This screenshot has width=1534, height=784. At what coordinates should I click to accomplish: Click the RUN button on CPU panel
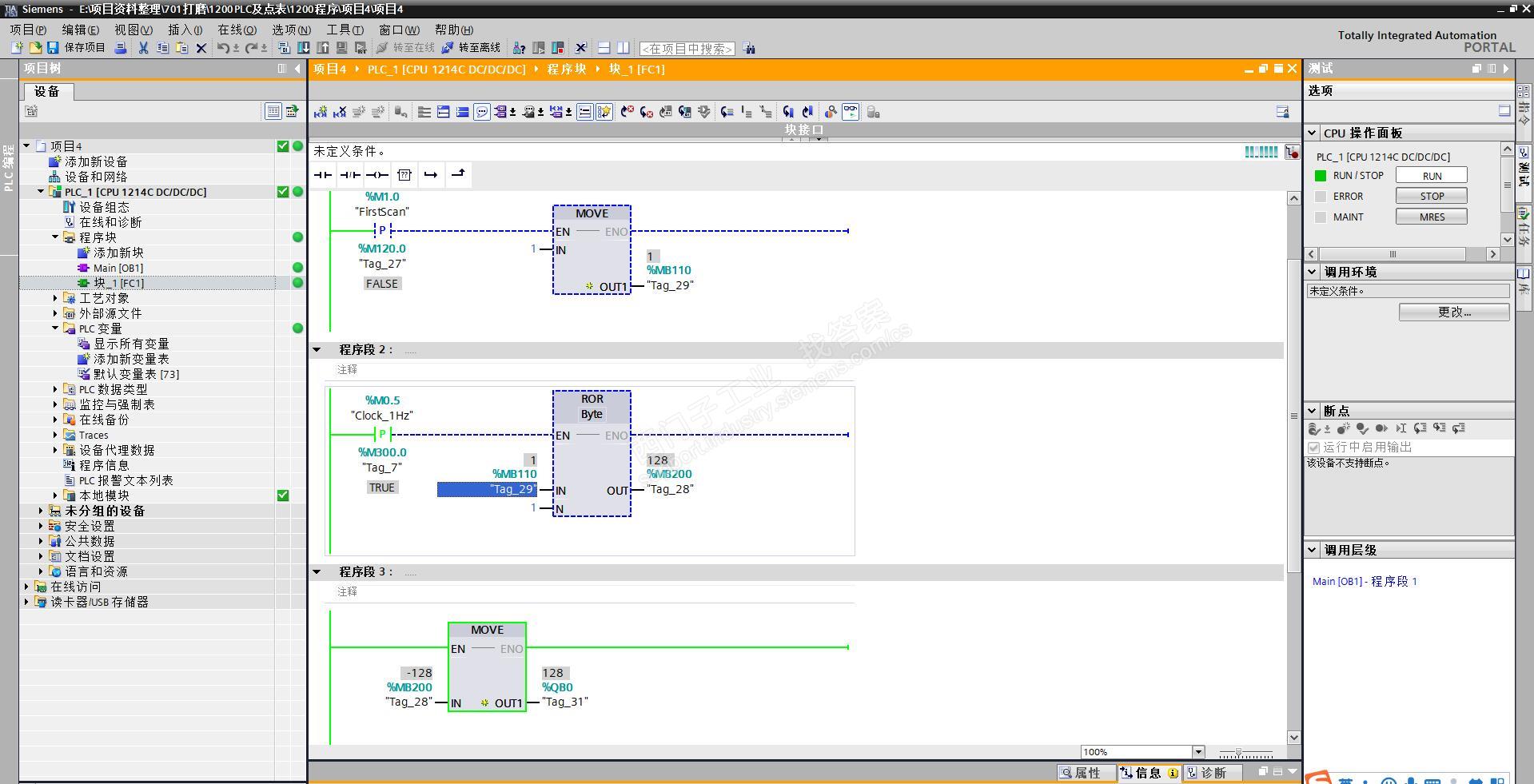click(x=1431, y=176)
